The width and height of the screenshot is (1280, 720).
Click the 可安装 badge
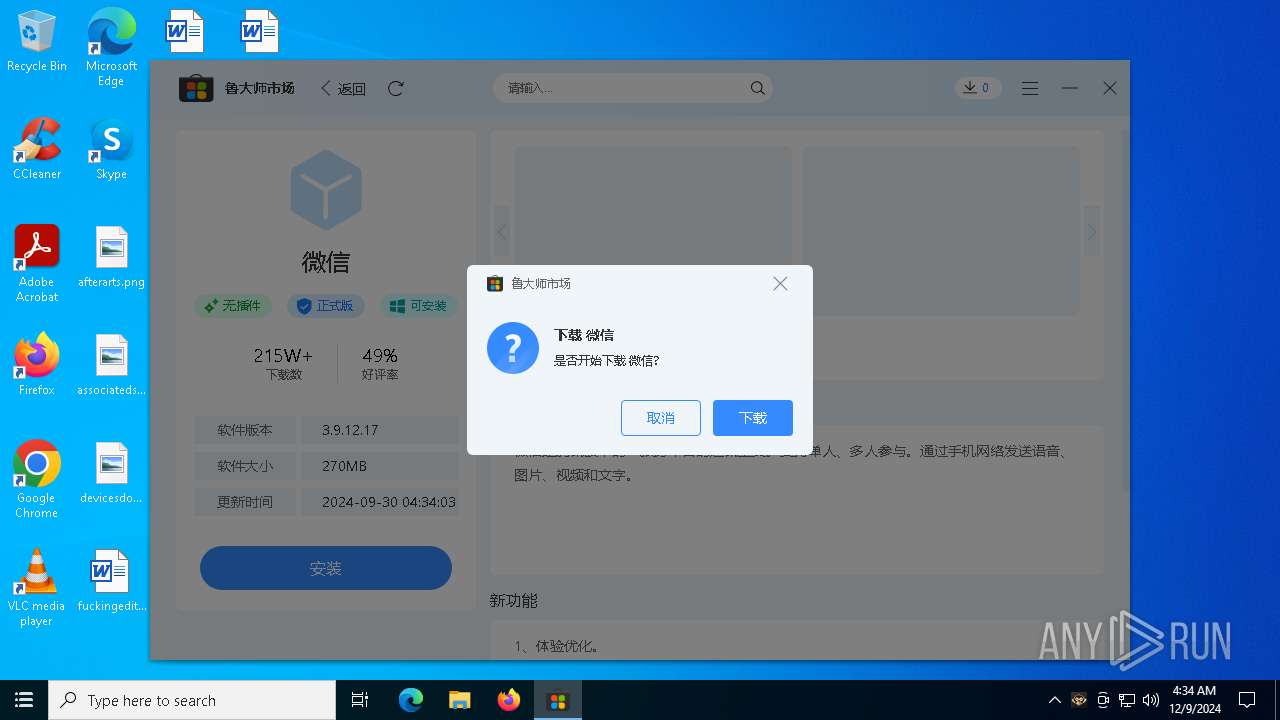(419, 306)
